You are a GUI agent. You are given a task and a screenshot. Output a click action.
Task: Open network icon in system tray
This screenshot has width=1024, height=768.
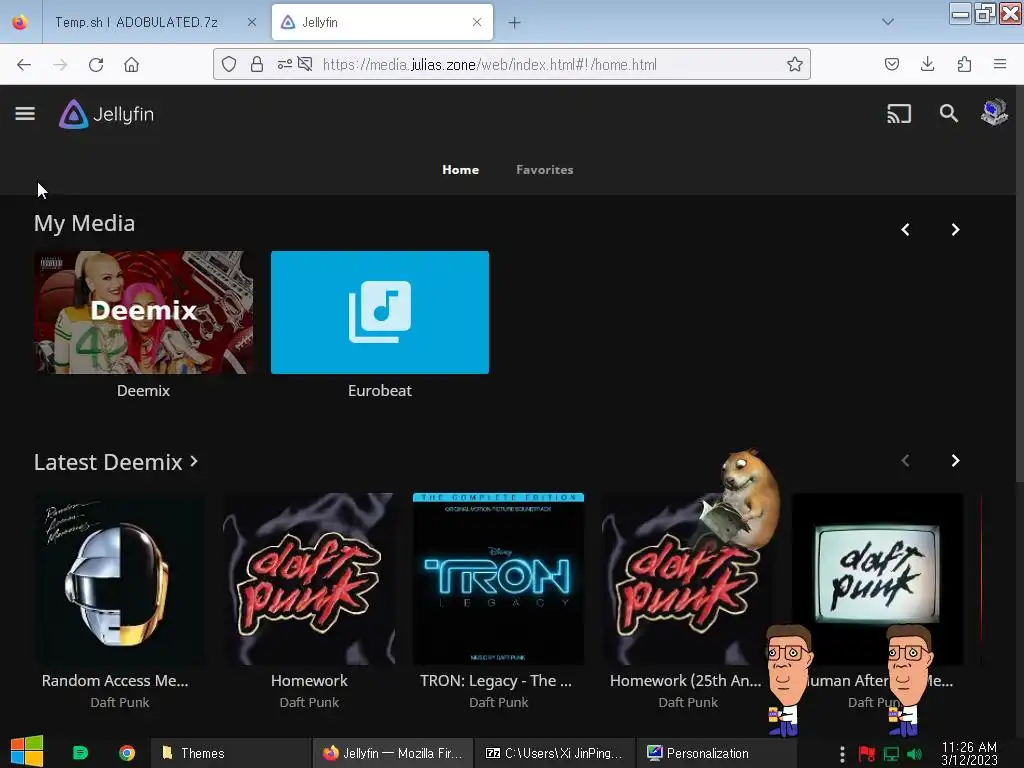click(x=891, y=754)
